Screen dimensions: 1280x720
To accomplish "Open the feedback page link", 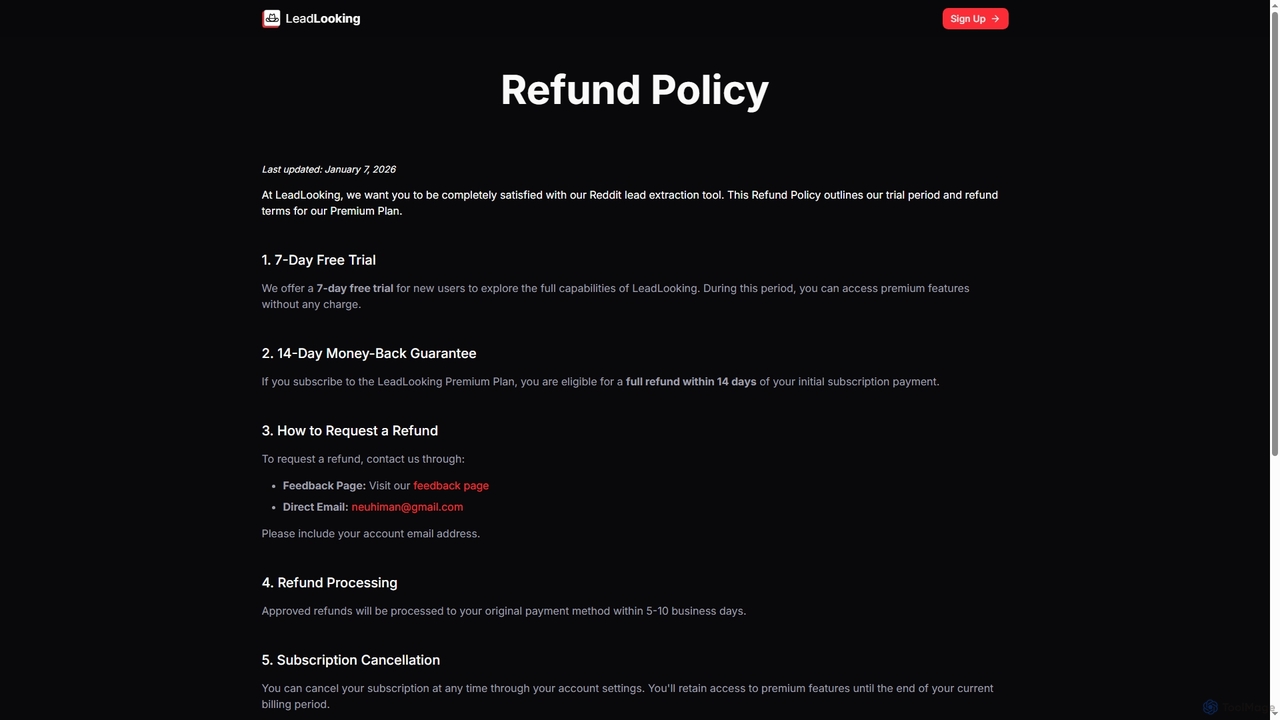I will click(x=451, y=486).
